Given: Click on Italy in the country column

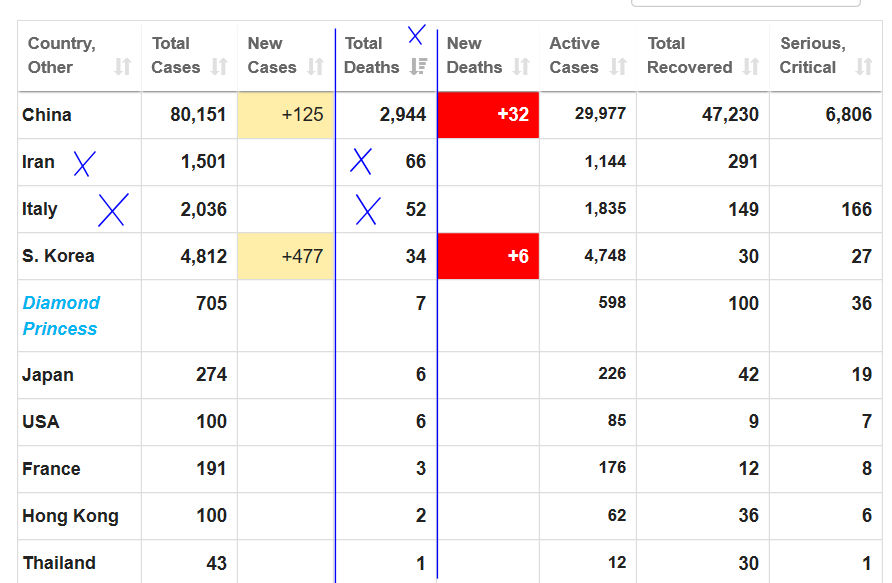Looking at the screenshot, I should [40, 209].
